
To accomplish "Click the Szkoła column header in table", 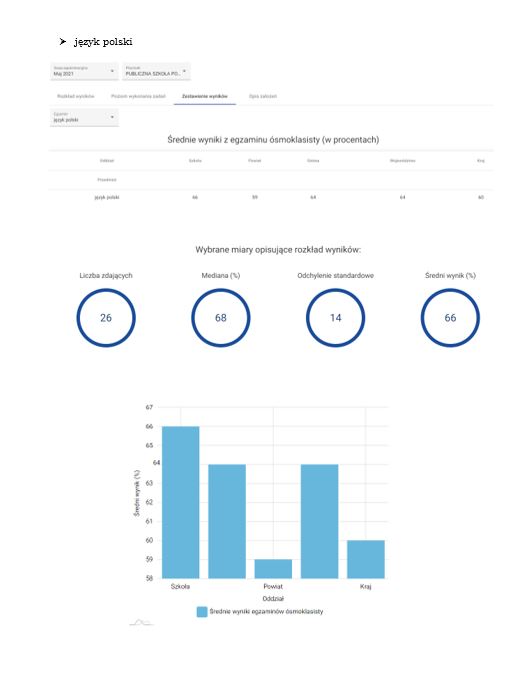I will click(x=195, y=161).
